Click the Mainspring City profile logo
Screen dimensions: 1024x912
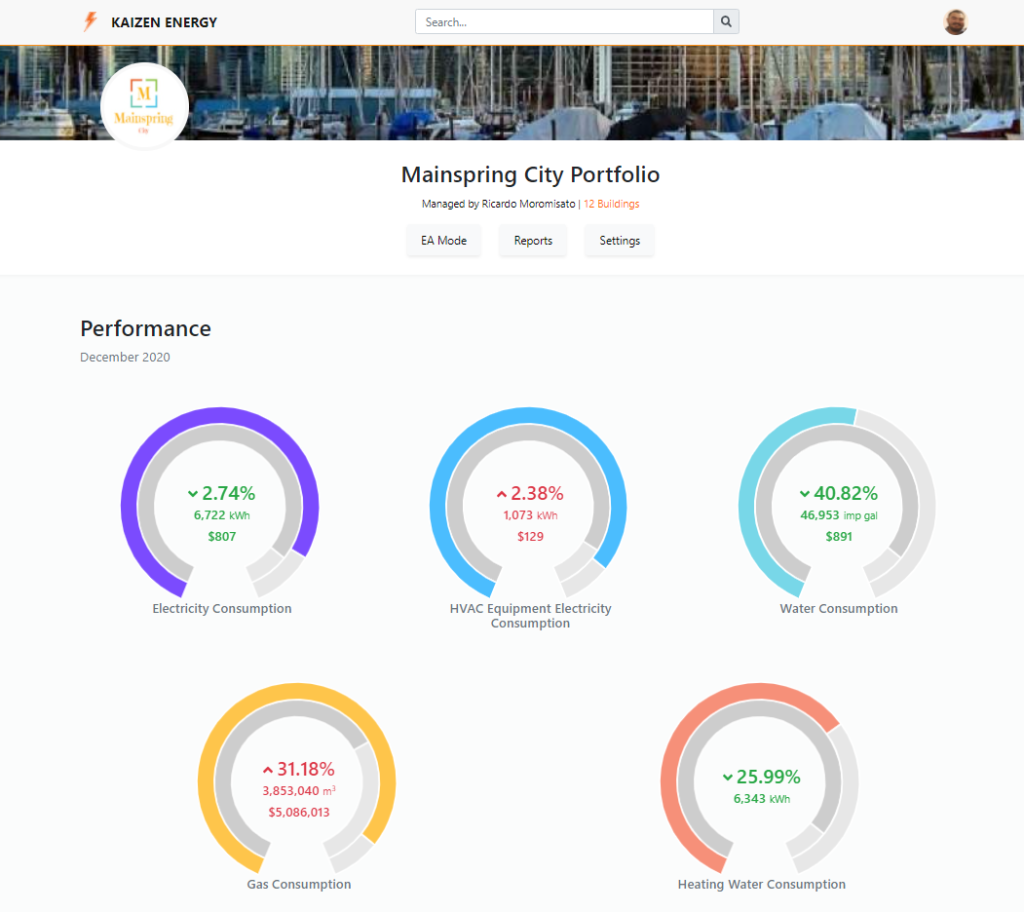[144, 105]
